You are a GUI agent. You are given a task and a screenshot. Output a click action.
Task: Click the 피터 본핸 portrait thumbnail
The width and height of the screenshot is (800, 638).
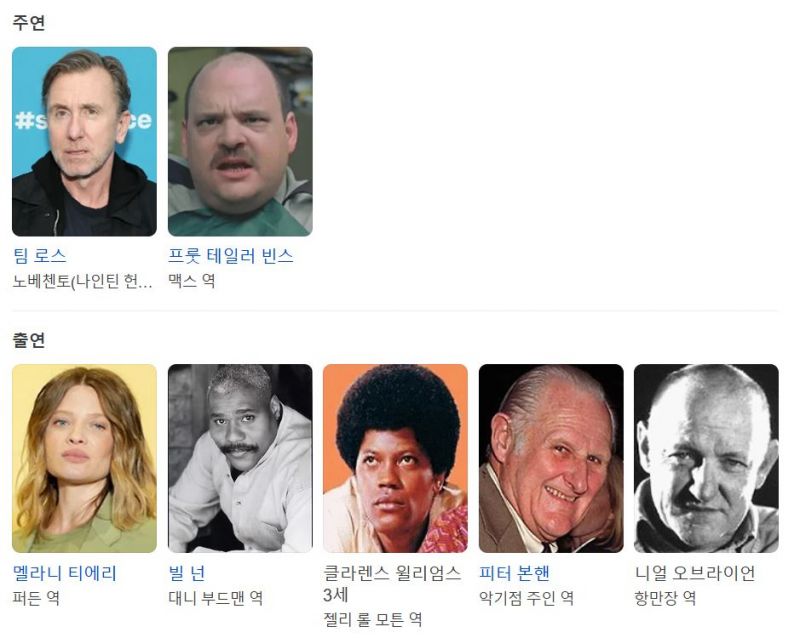pos(551,458)
